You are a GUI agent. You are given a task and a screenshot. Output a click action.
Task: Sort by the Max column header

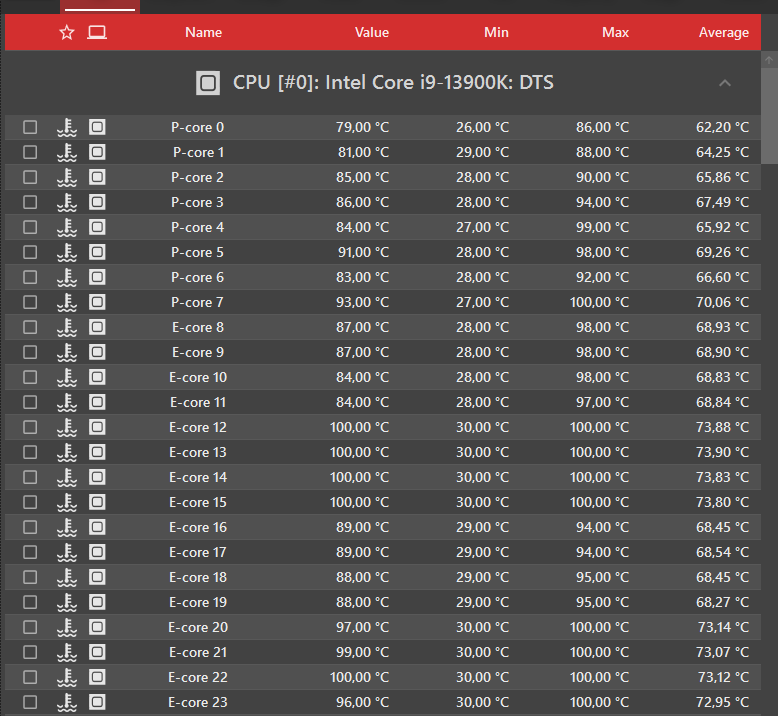pyautogui.click(x=615, y=33)
